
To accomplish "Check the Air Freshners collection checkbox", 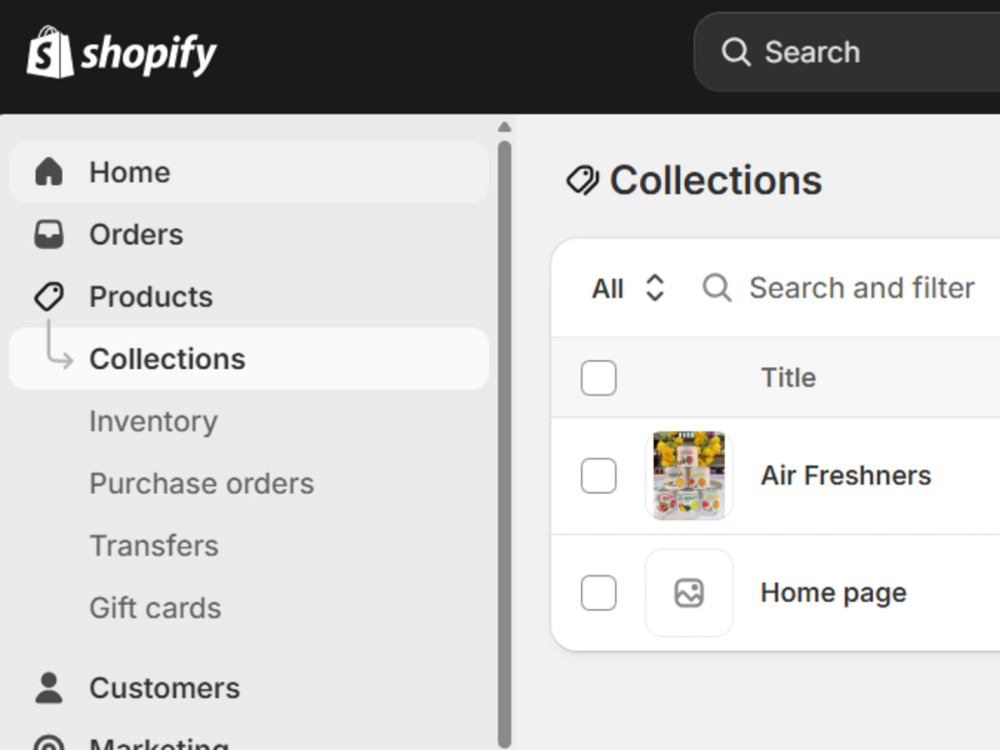I will click(598, 475).
